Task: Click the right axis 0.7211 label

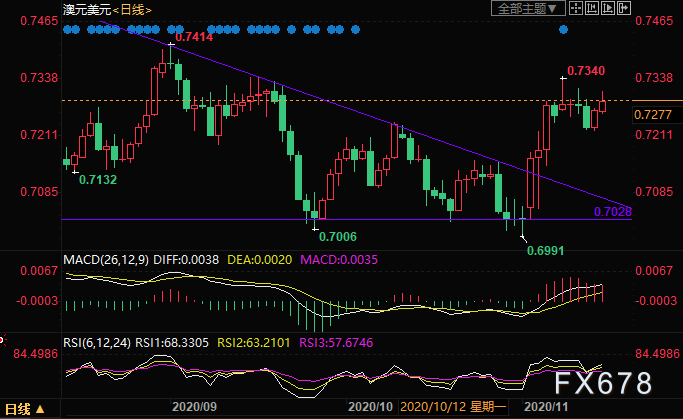Action: coord(654,135)
